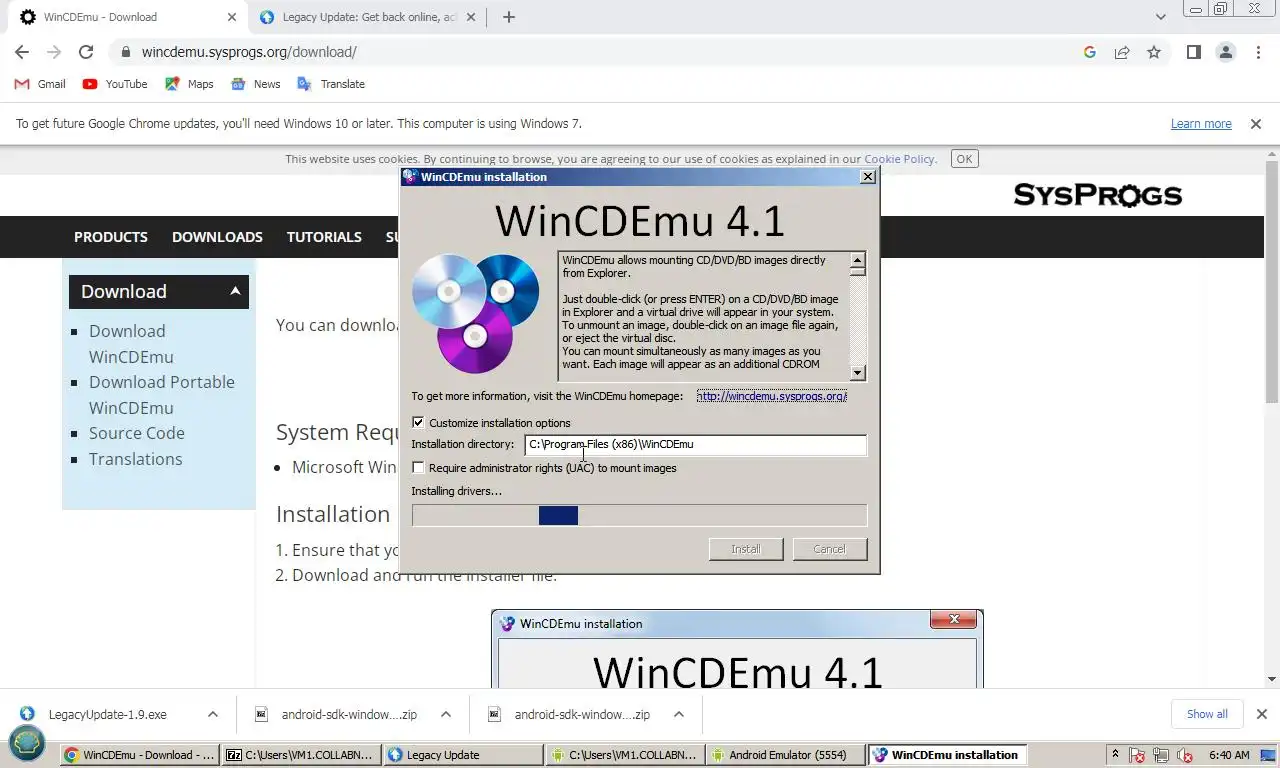Open the Cookie Policy link
Viewport: 1280px width, 768px height.
click(899, 159)
